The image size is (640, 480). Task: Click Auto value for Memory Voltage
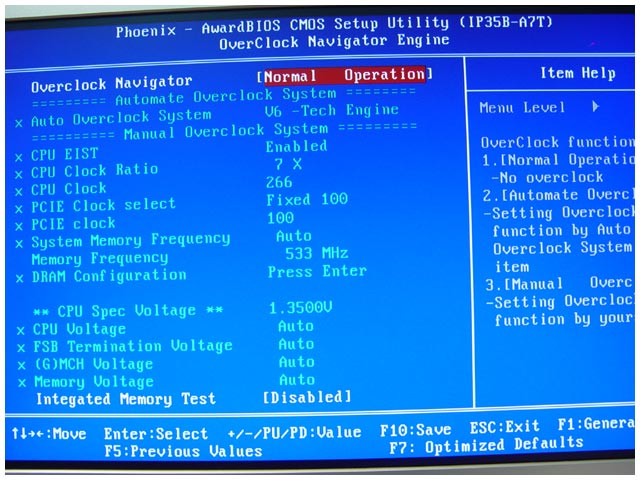pyautogui.click(x=297, y=380)
